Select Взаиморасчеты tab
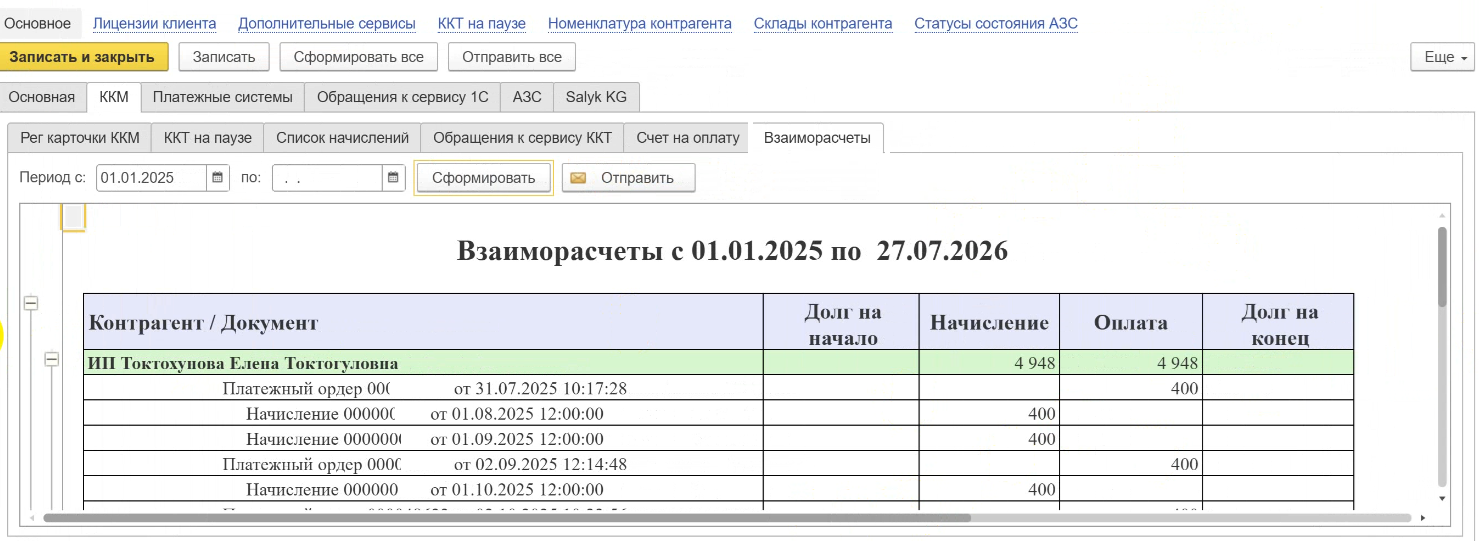Viewport: 1479px width, 541px height. pos(817,138)
